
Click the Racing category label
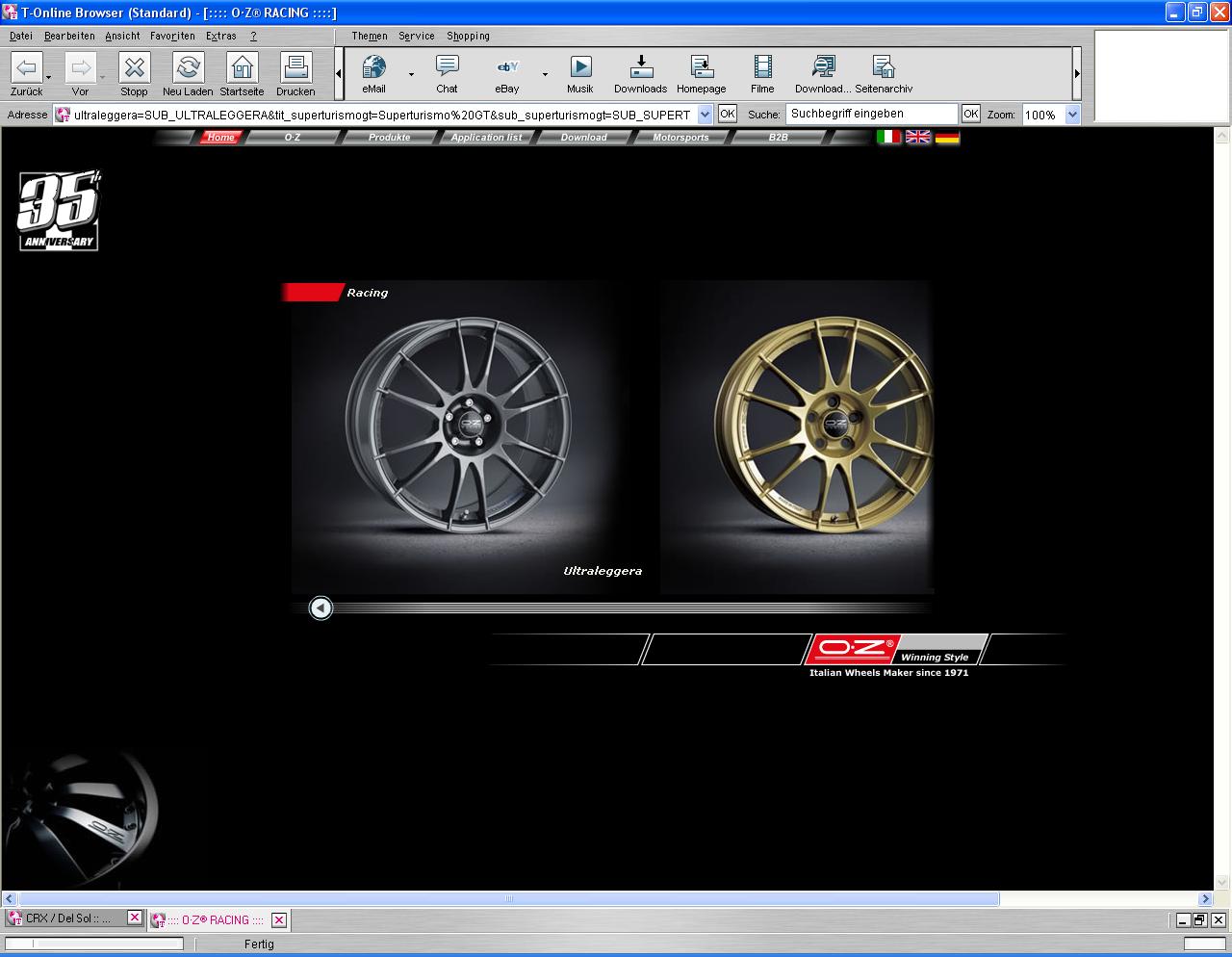pos(368,293)
